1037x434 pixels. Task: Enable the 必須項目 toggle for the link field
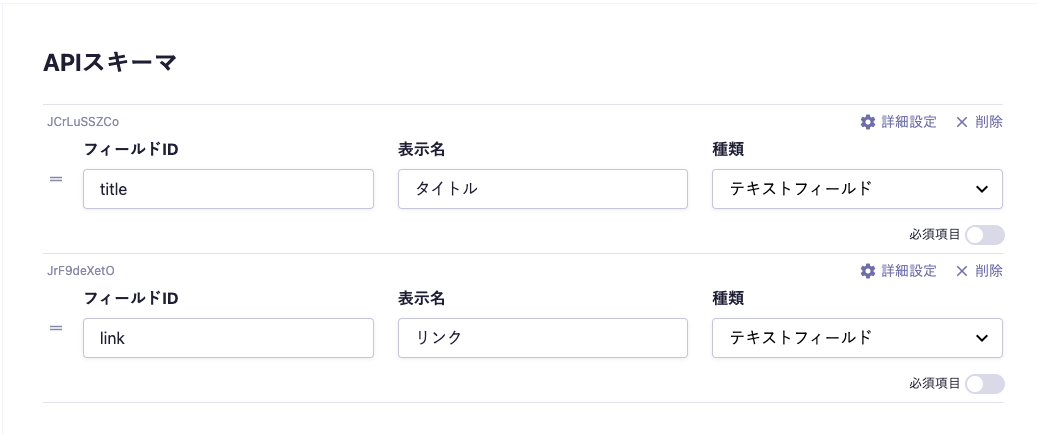click(984, 384)
